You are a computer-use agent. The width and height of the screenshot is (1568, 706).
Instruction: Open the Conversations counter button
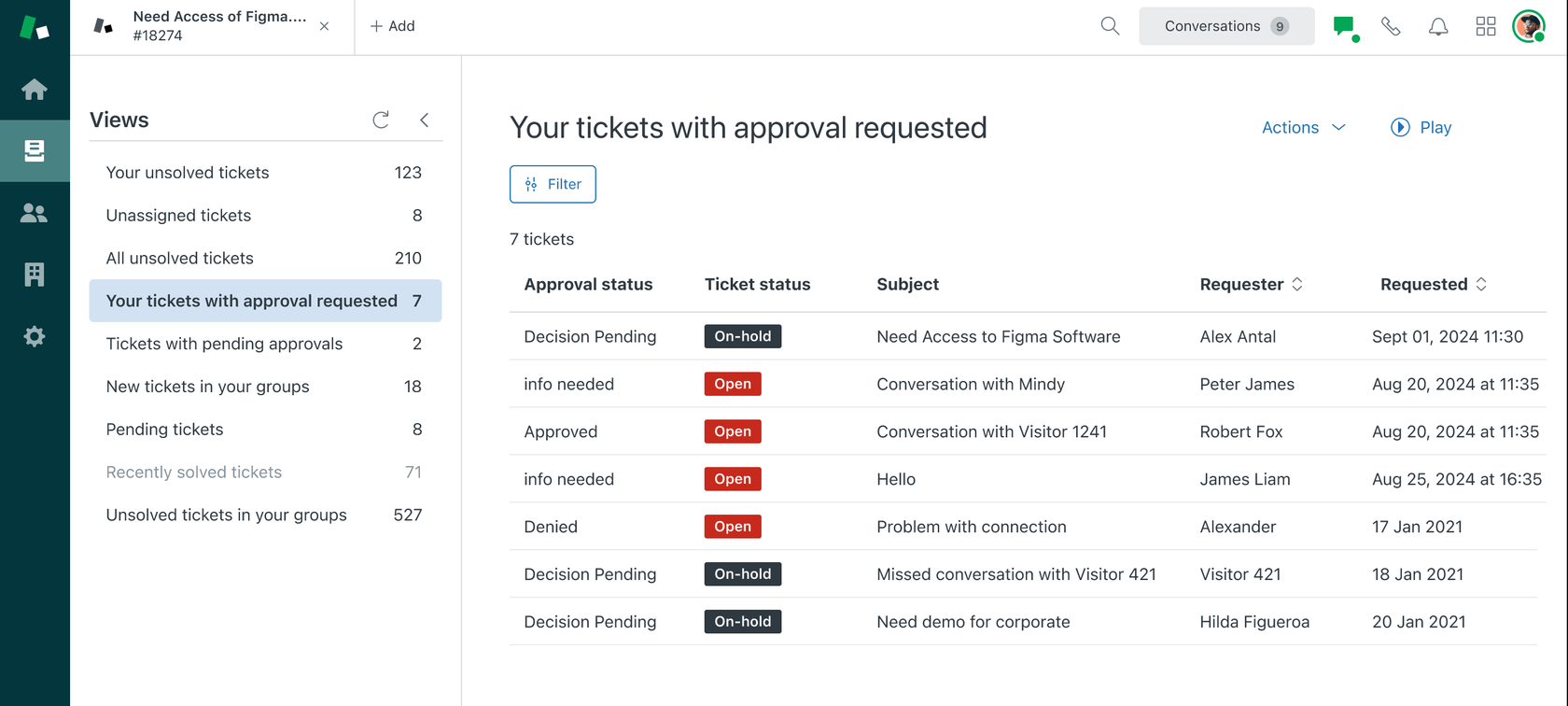point(1225,26)
